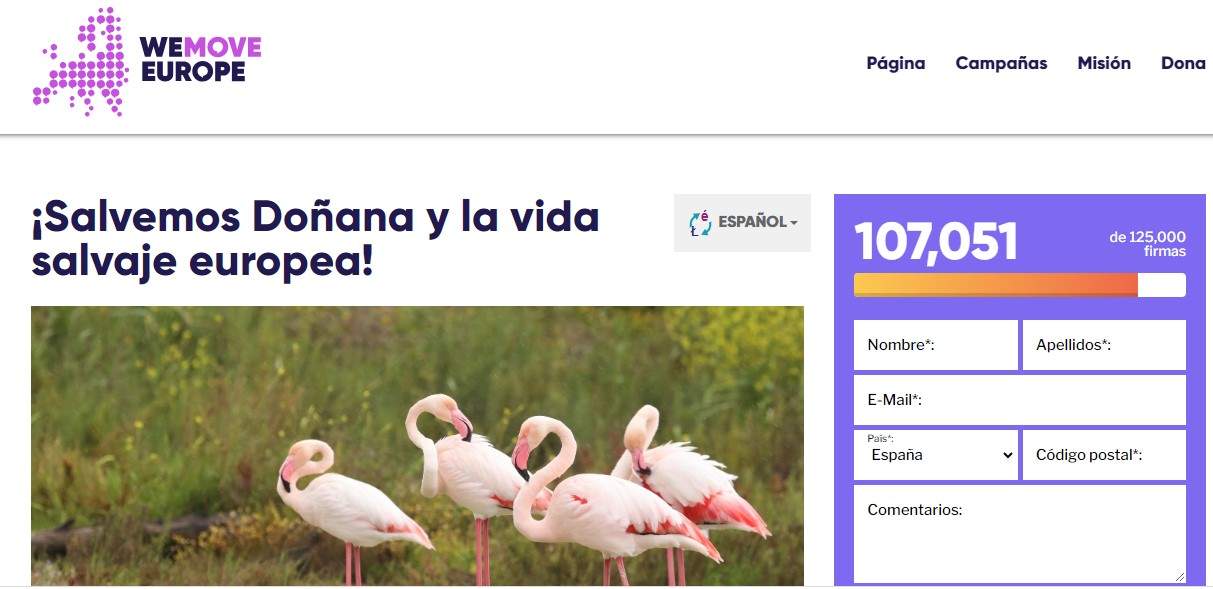Click the Nombre input field

[936, 345]
